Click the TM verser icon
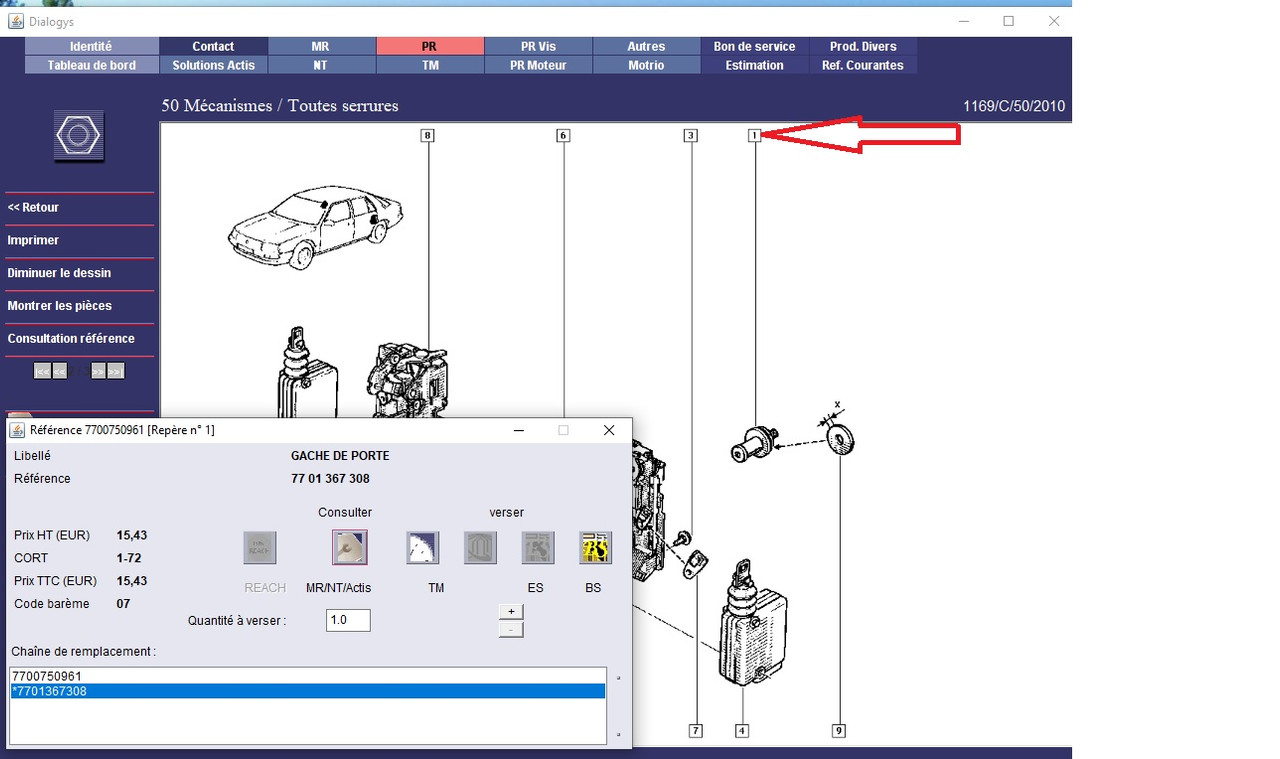The image size is (1280, 759). coord(423,547)
